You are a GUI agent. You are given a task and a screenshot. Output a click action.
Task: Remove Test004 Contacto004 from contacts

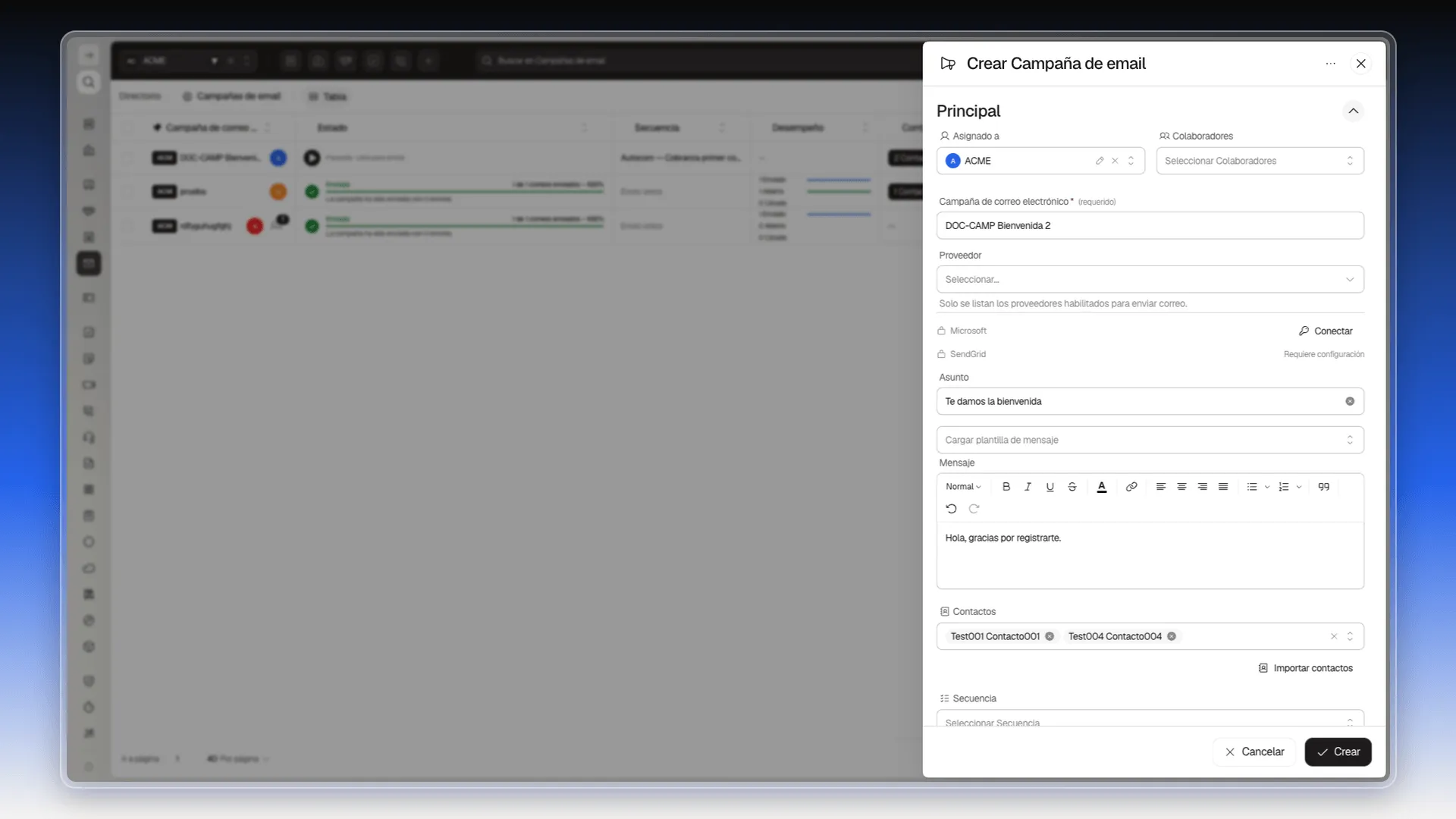coord(1172,636)
